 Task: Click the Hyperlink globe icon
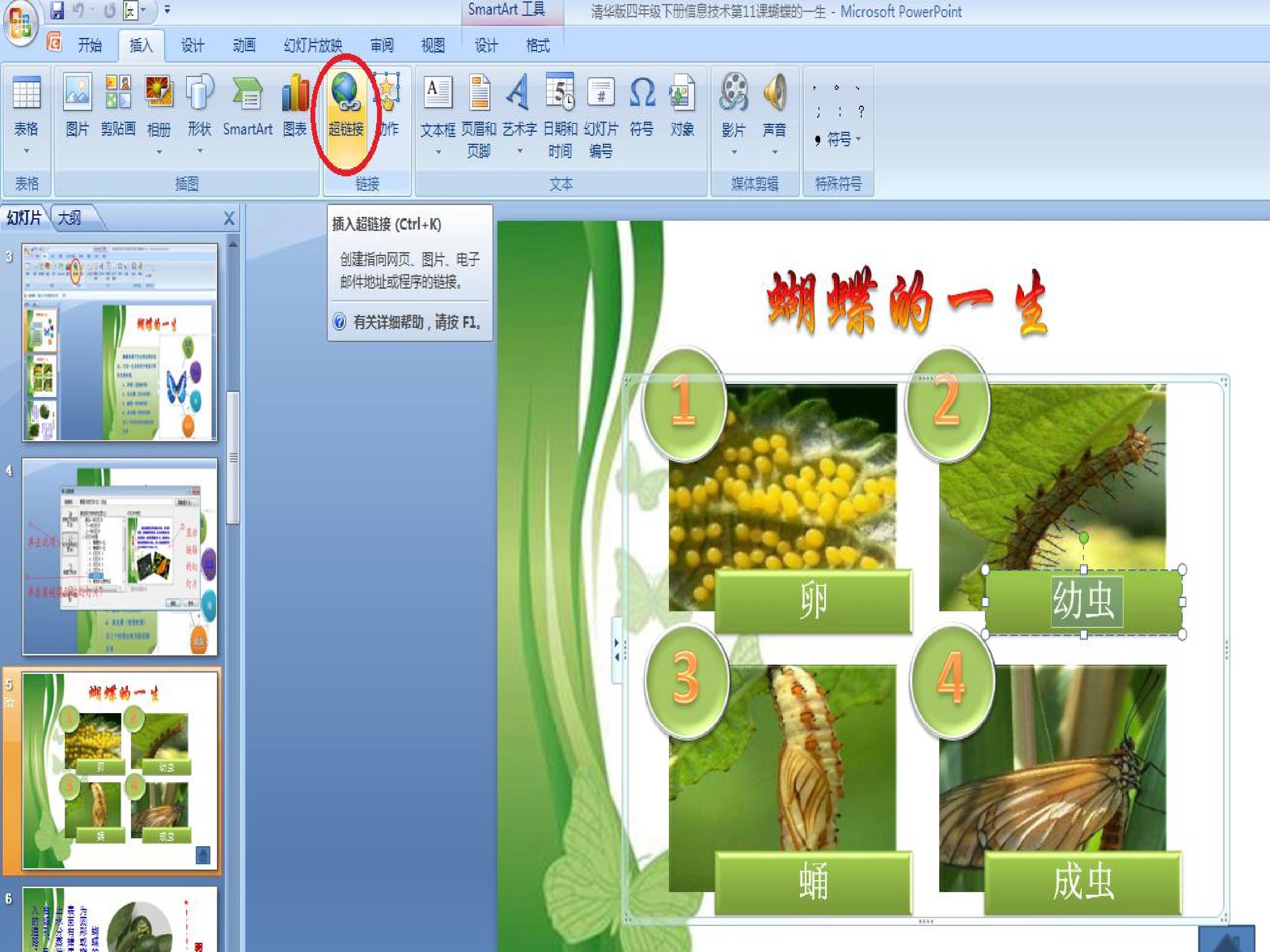[346, 92]
